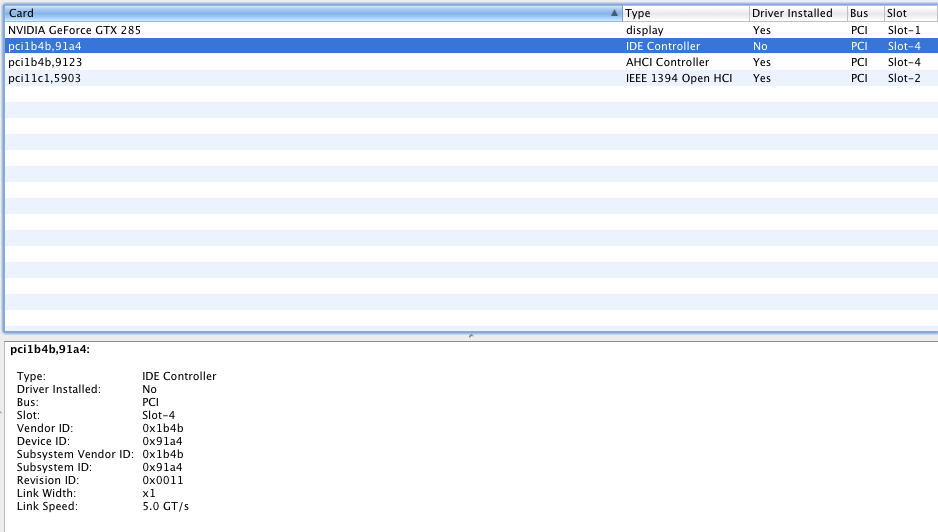938x532 pixels.
Task: Click the 'Slot-4' value in details pane
Action: pos(159,415)
